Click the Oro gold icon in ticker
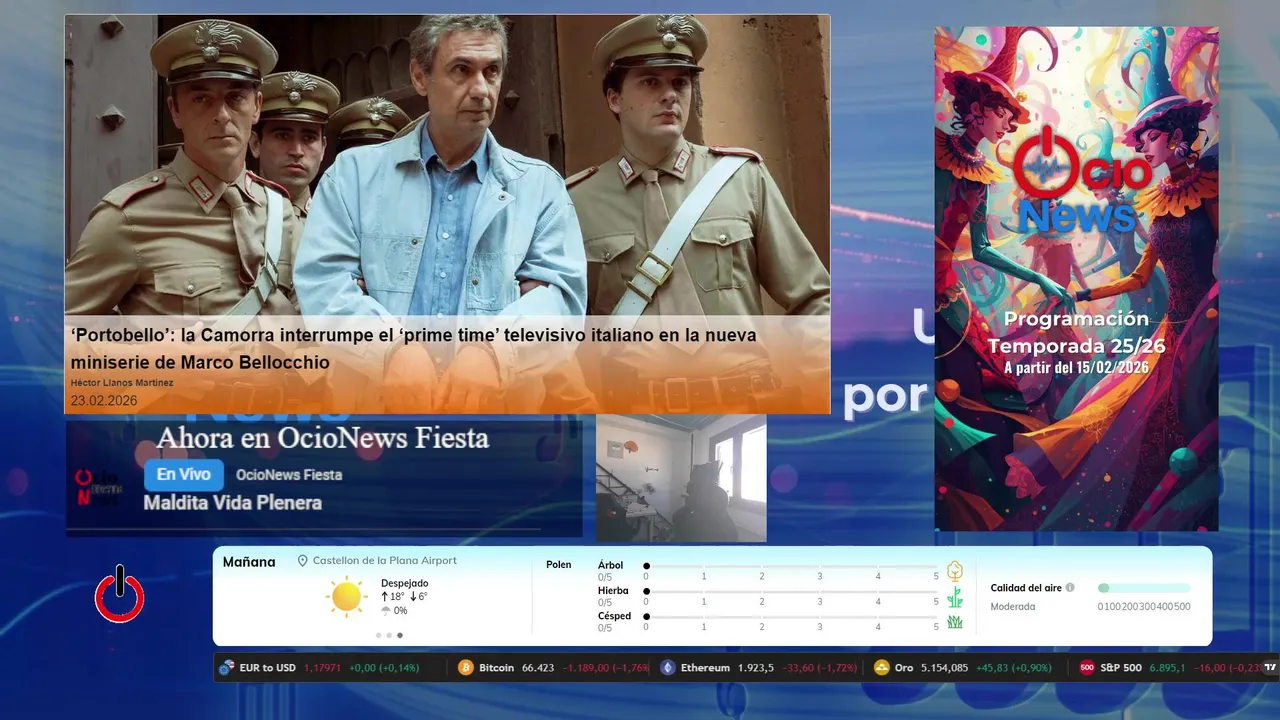Viewport: 1280px width, 720px height. pos(881,667)
